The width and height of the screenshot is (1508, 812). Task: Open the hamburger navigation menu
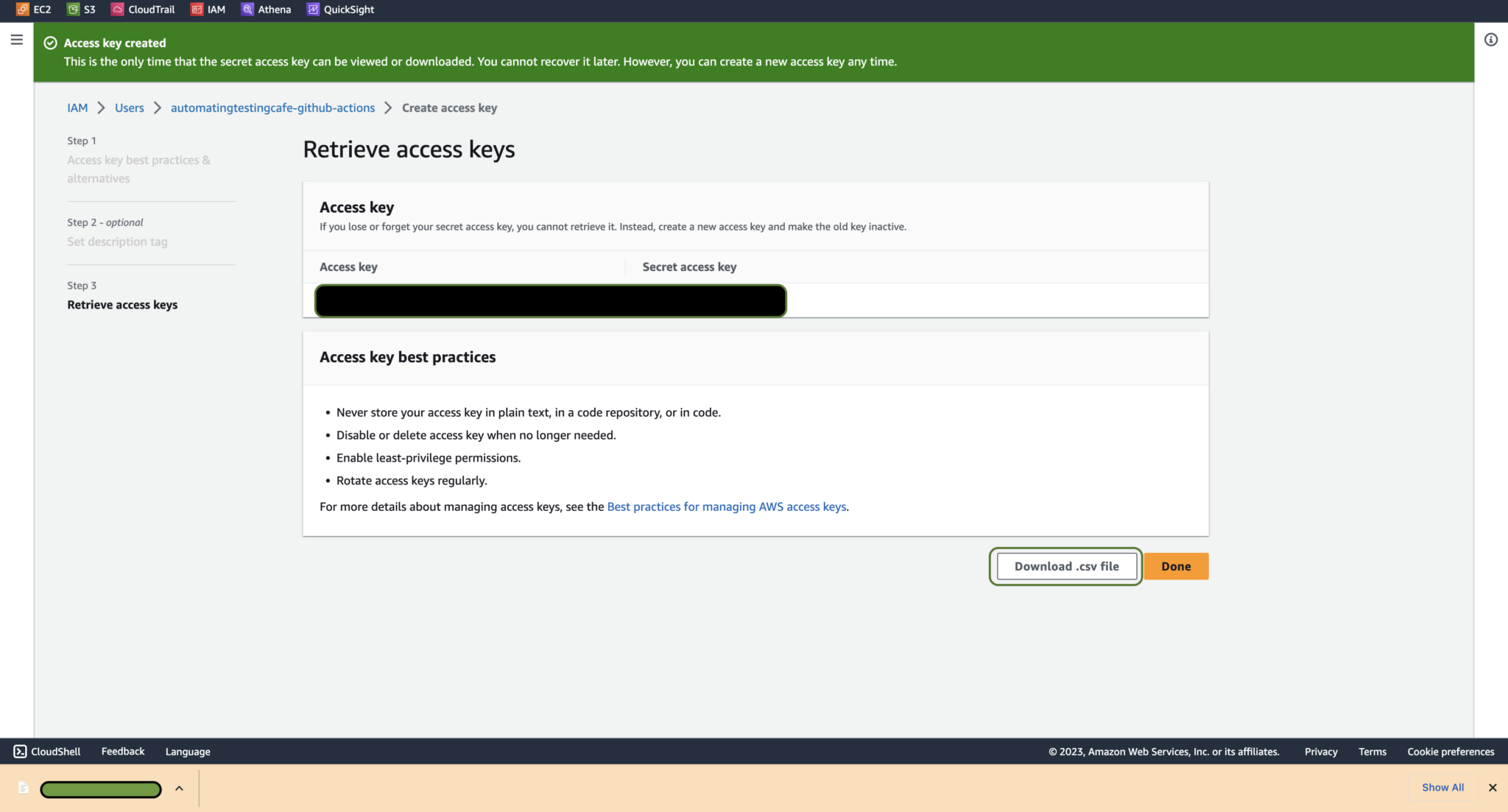tap(16, 40)
